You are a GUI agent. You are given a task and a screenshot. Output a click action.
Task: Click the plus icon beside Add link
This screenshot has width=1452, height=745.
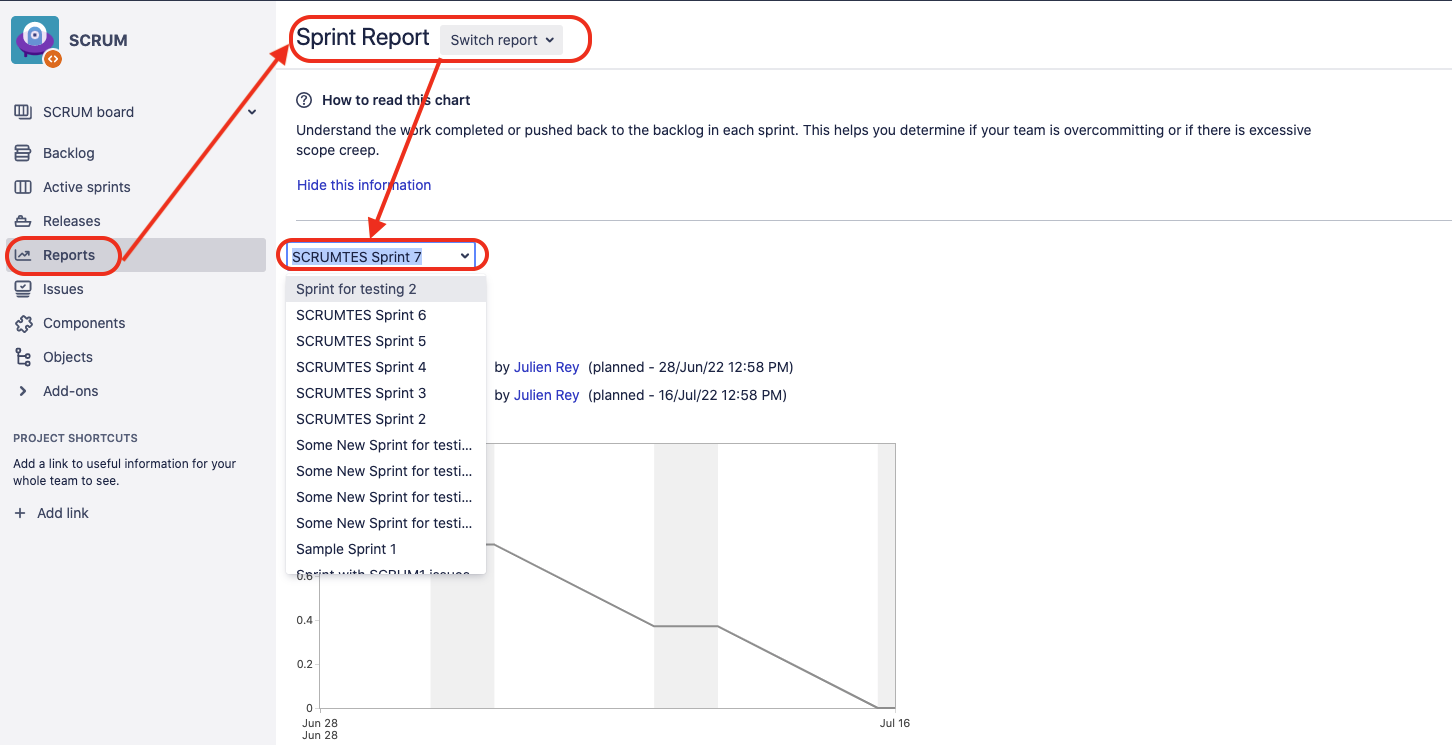(x=21, y=513)
